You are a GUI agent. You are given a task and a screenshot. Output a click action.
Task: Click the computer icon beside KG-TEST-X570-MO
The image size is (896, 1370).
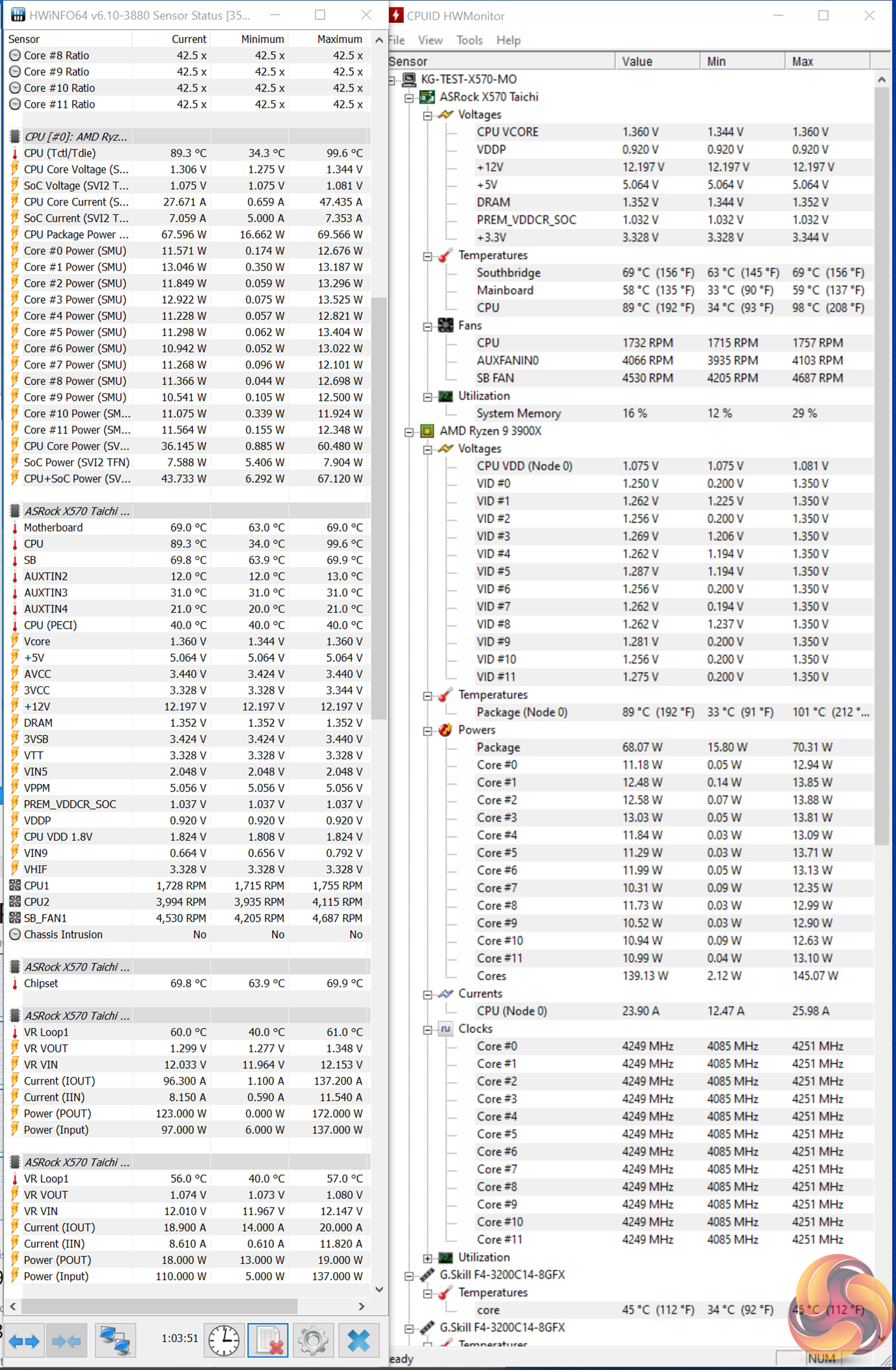(410, 79)
